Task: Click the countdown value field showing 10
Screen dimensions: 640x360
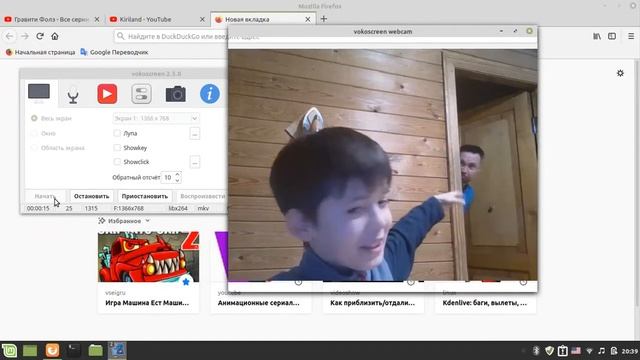Action: coord(168,178)
